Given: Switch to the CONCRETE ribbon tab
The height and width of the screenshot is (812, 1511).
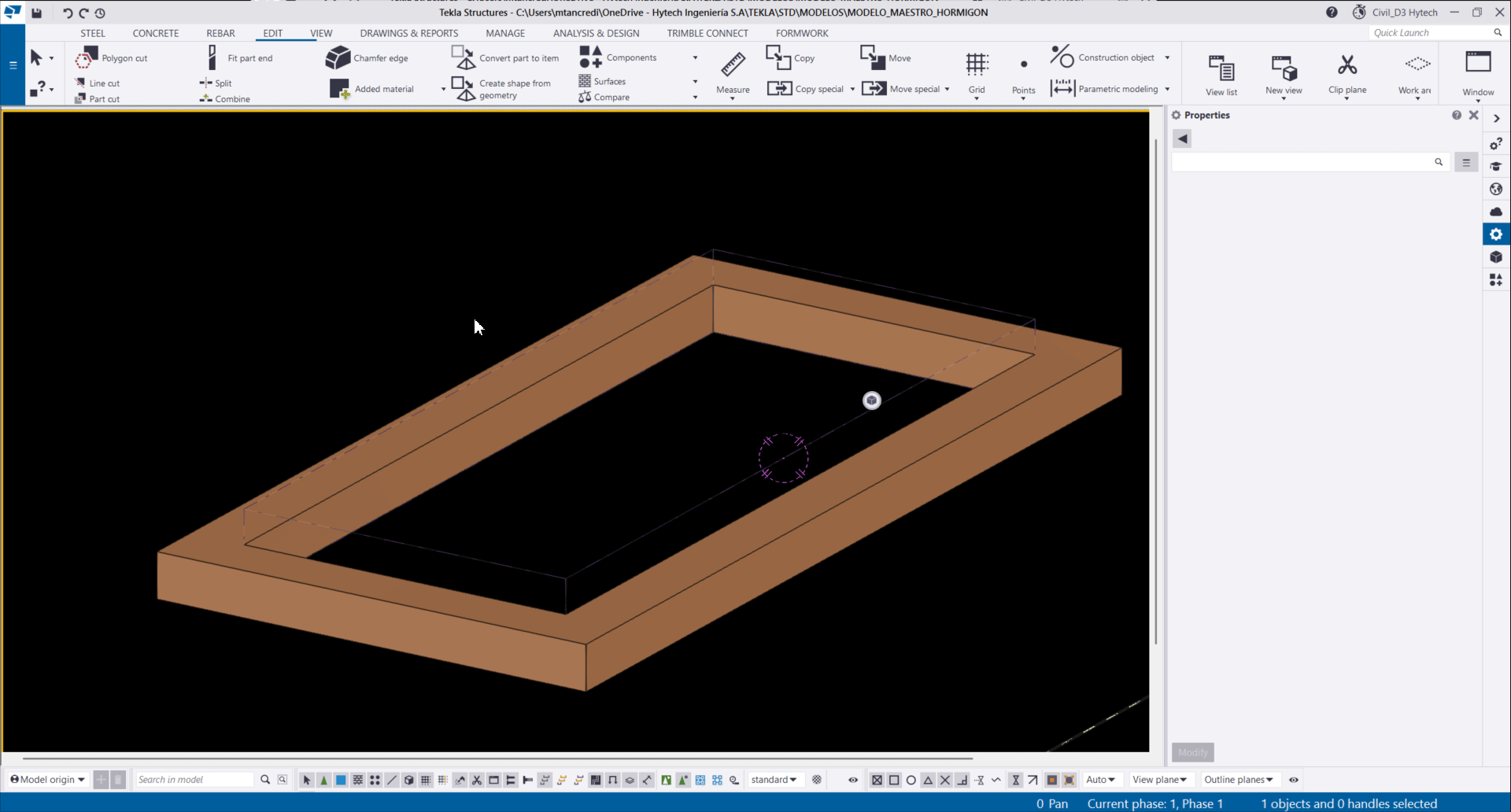Looking at the screenshot, I should coord(155,33).
